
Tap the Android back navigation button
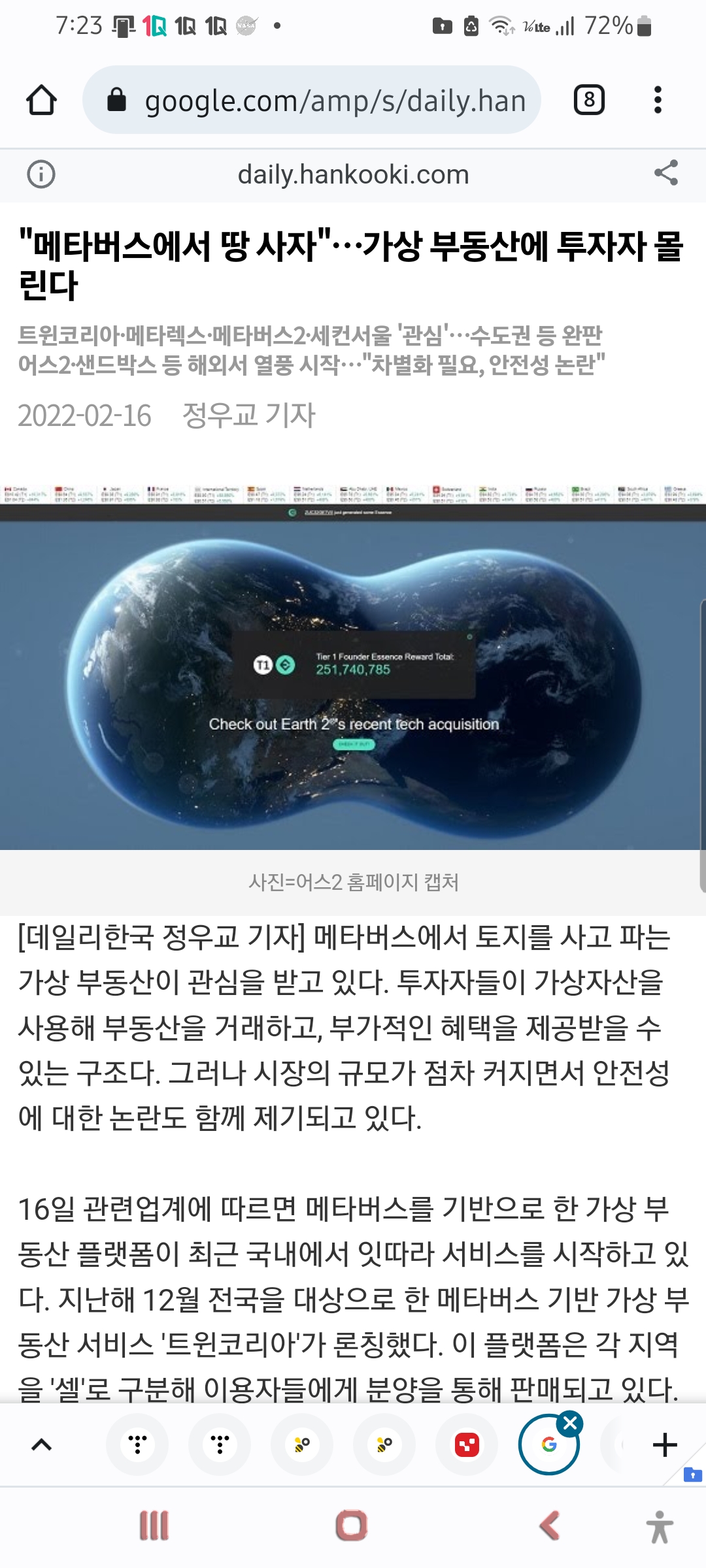click(549, 1526)
